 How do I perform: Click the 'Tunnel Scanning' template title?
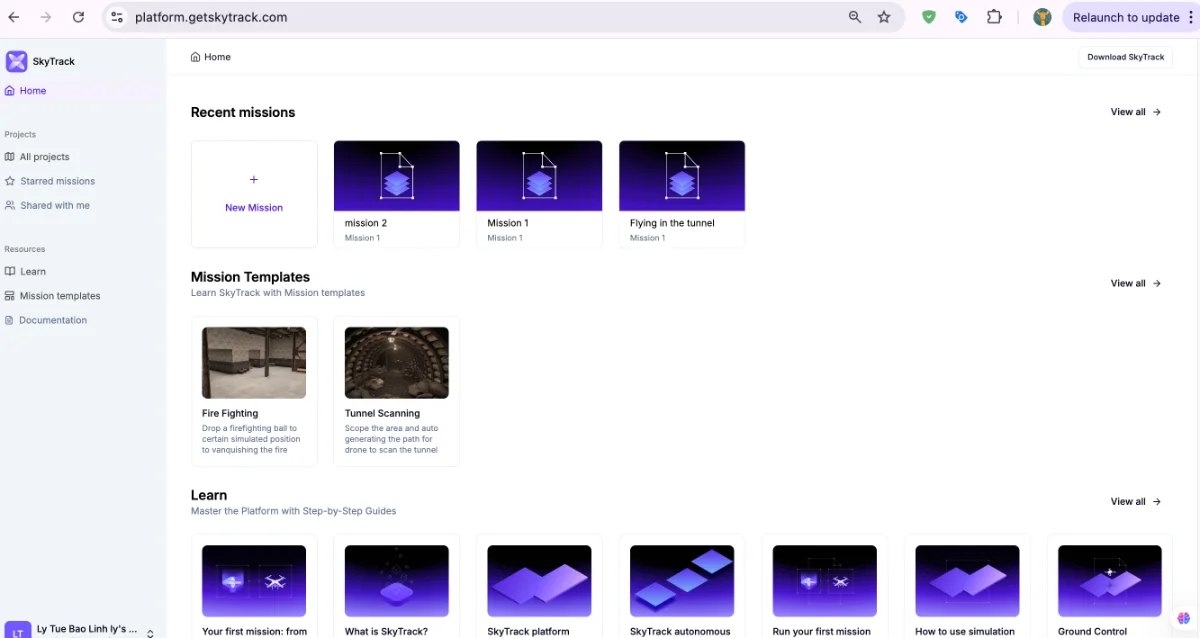tap(382, 413)
